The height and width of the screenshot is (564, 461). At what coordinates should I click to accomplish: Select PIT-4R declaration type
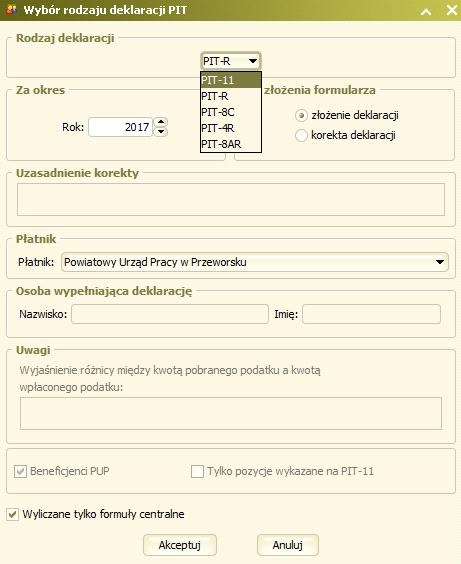231,128
